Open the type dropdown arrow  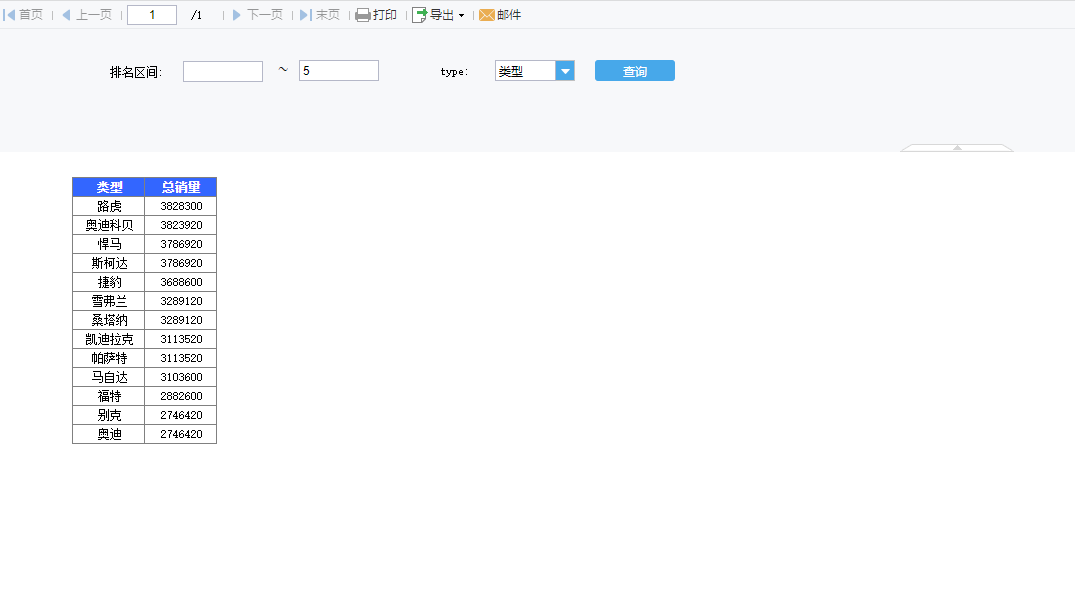[x=565, y=71]
